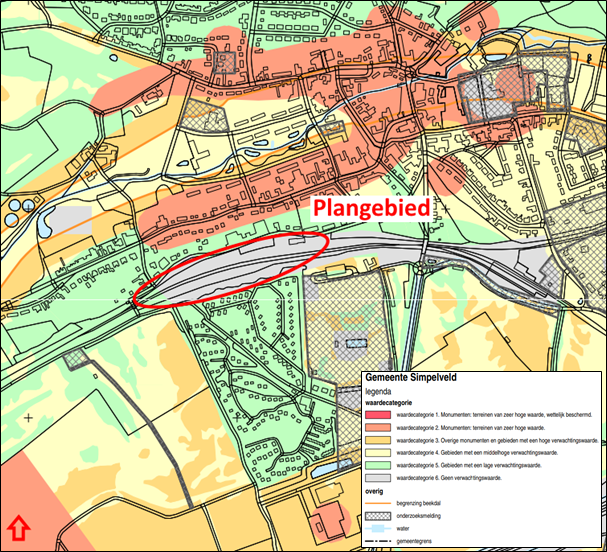This screenshot has height=552, width=607.
Task: Click the waardecategorie heading in legend
Action: click(x=395, y=403)
